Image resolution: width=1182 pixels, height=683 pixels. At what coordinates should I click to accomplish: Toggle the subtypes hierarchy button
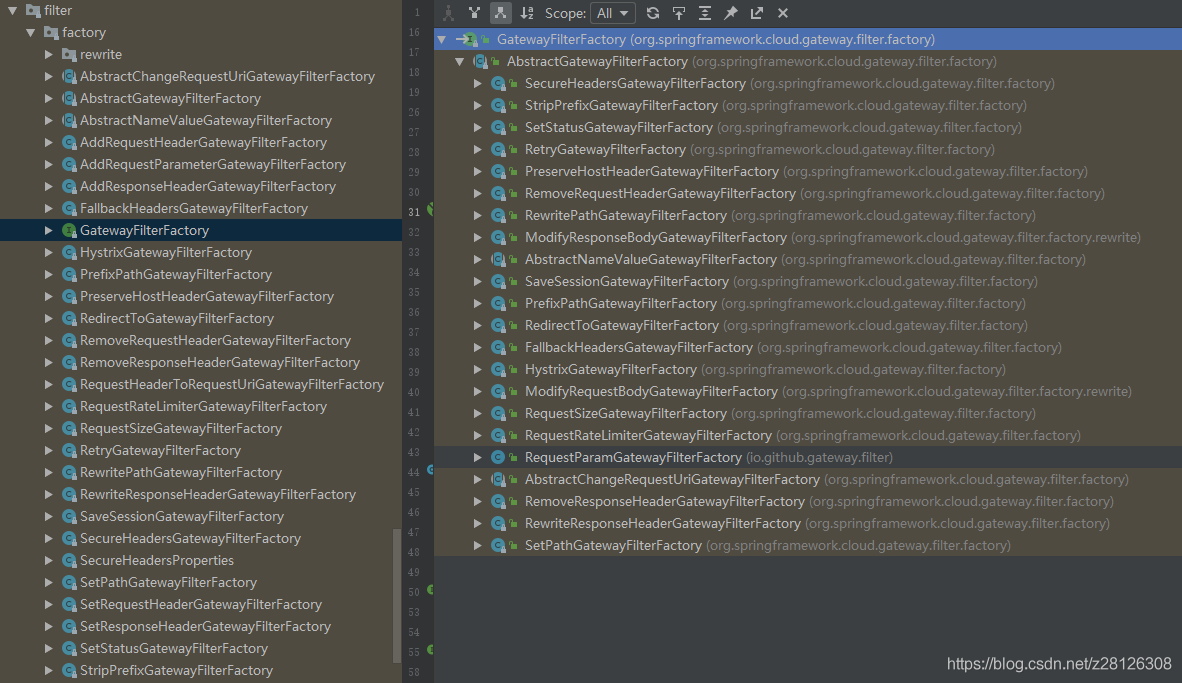click(x=500, y=13)
